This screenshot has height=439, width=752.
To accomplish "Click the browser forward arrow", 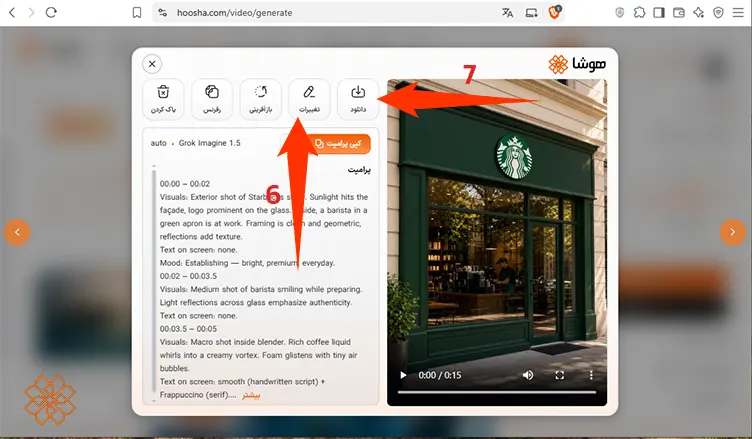I will [32, 12].
